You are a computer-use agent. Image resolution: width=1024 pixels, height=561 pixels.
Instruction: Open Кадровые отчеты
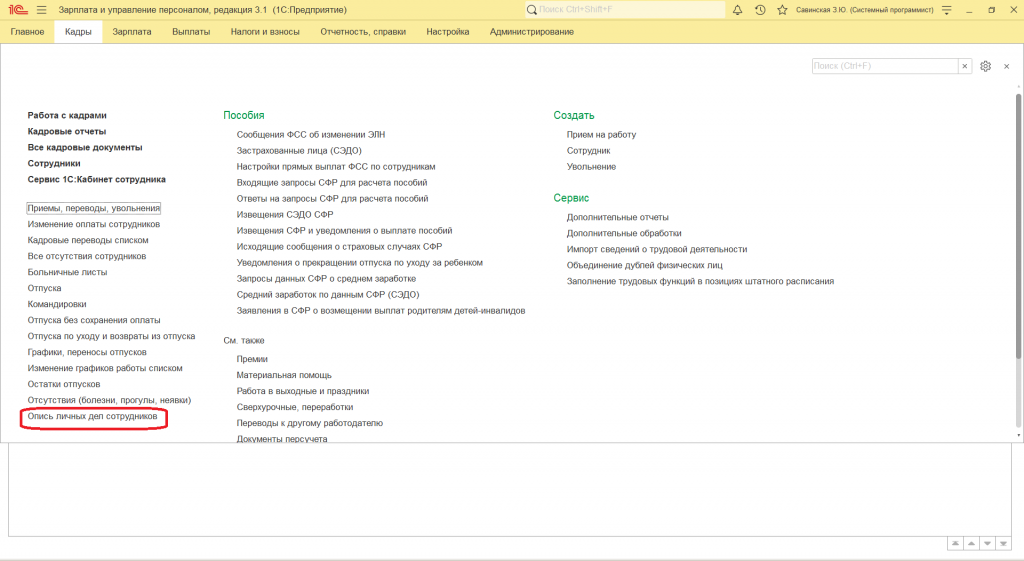[67, 131]
